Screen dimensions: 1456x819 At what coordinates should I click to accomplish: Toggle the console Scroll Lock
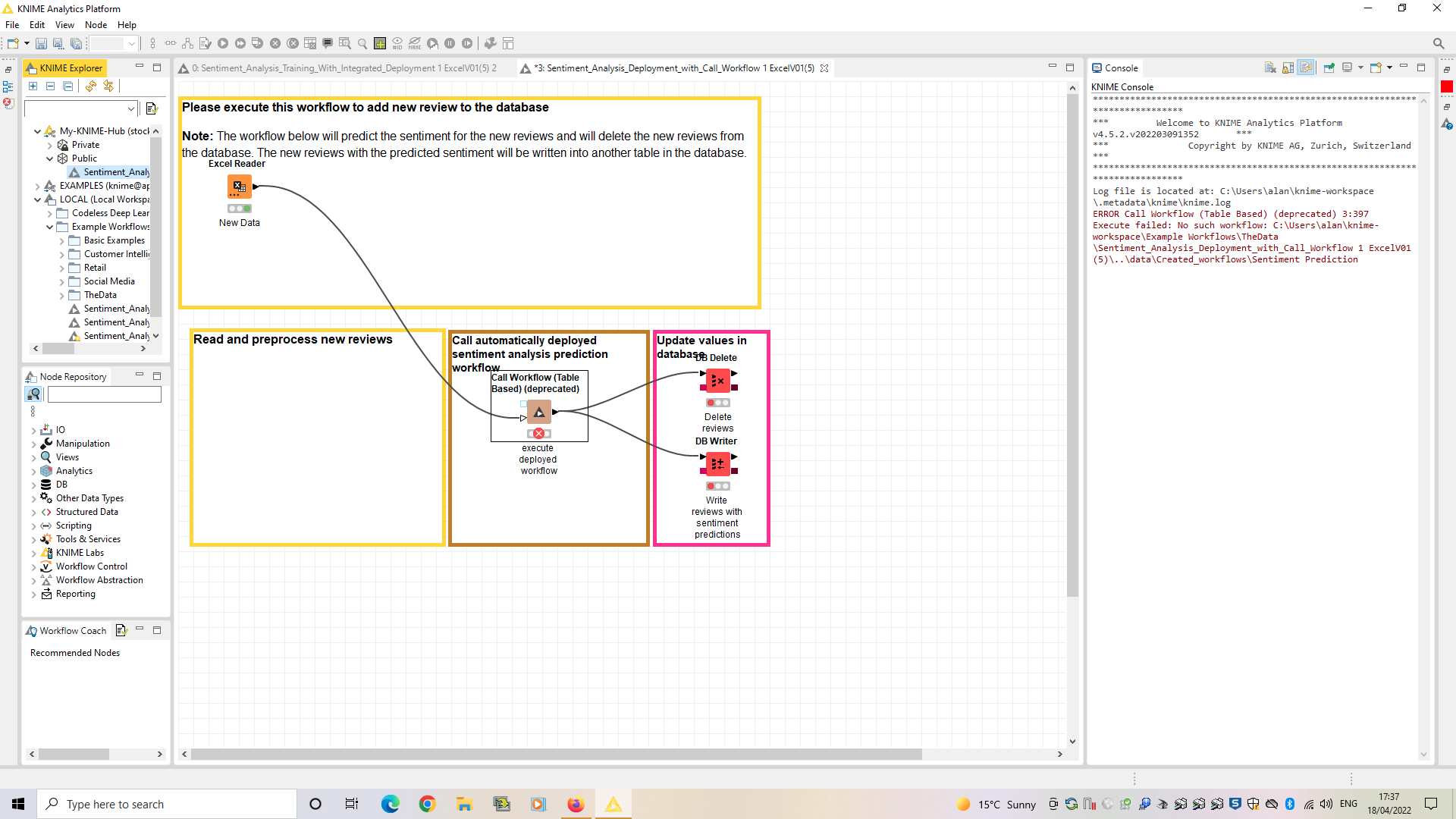(1288, 67)
